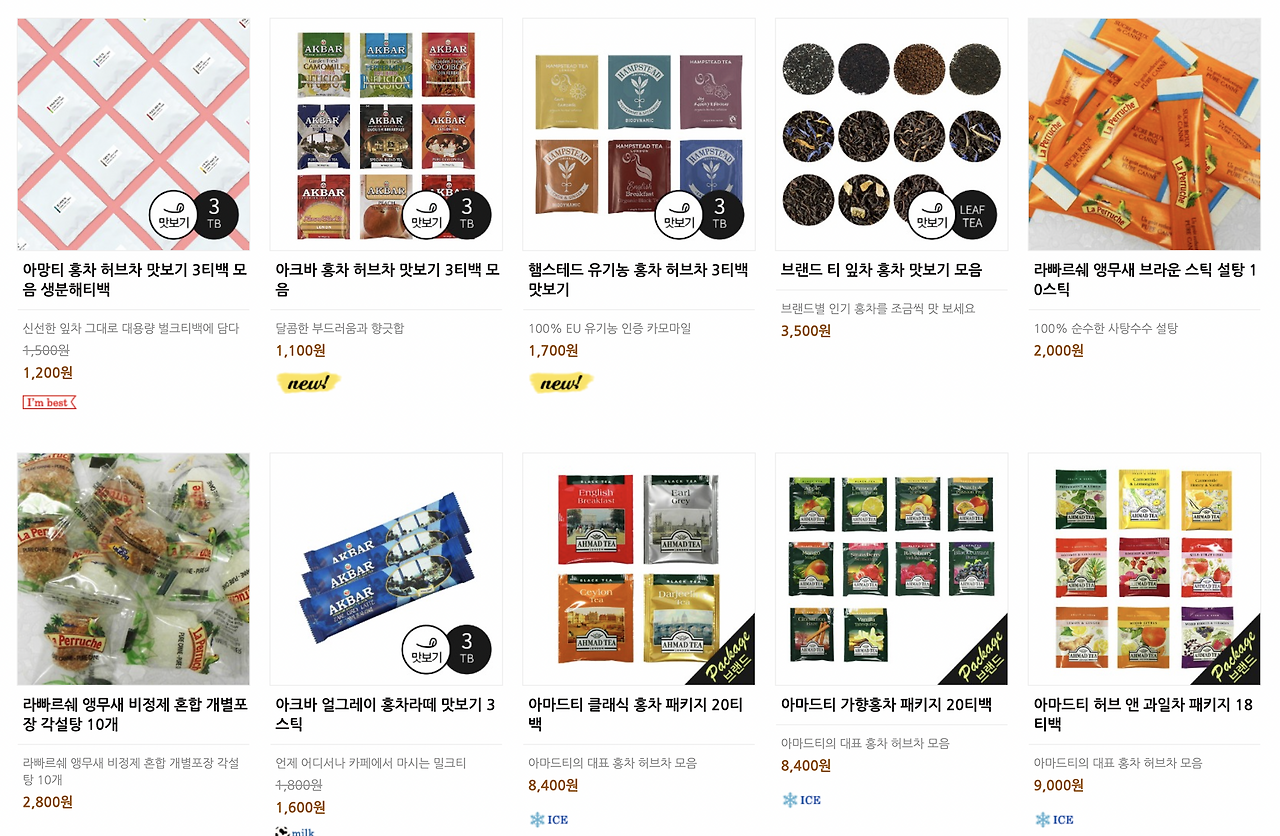Viewport: 1280px width, 836px height.
Task: Open 아크바 홍차 허브차 맛보기 3티백 모음 title
Action: pos(387,280)
